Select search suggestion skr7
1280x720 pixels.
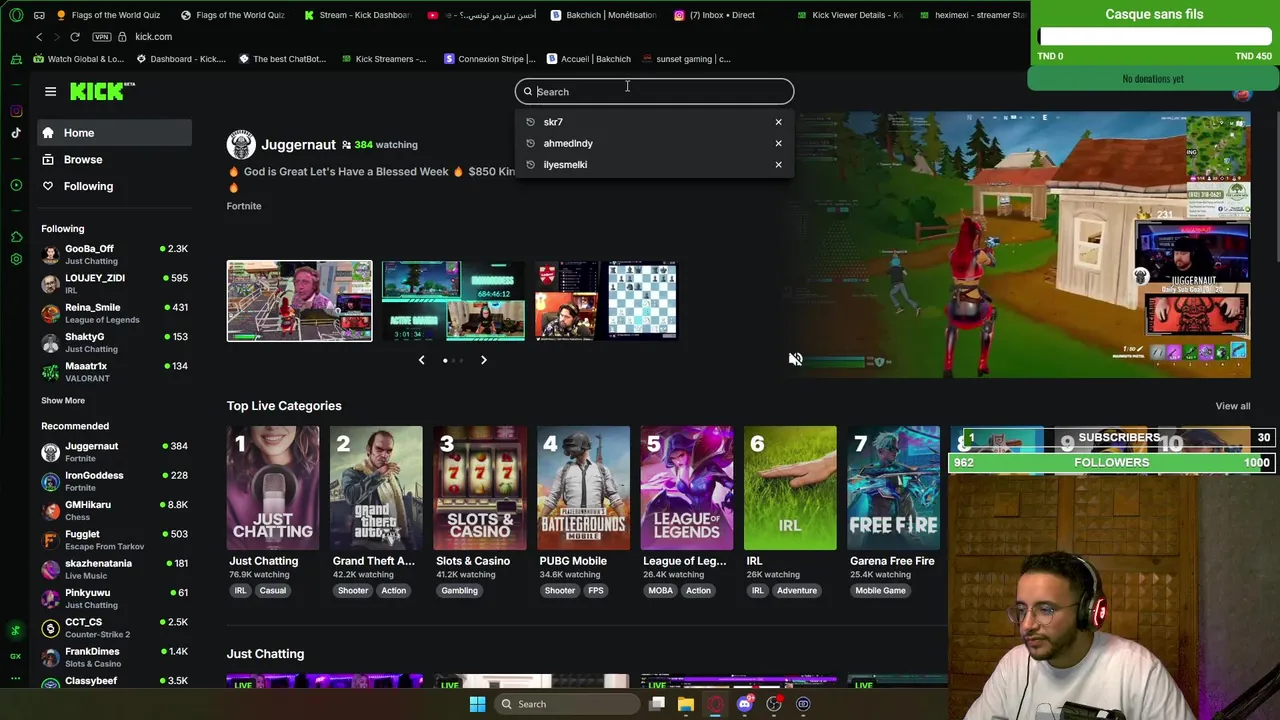[x=553, y=122]
